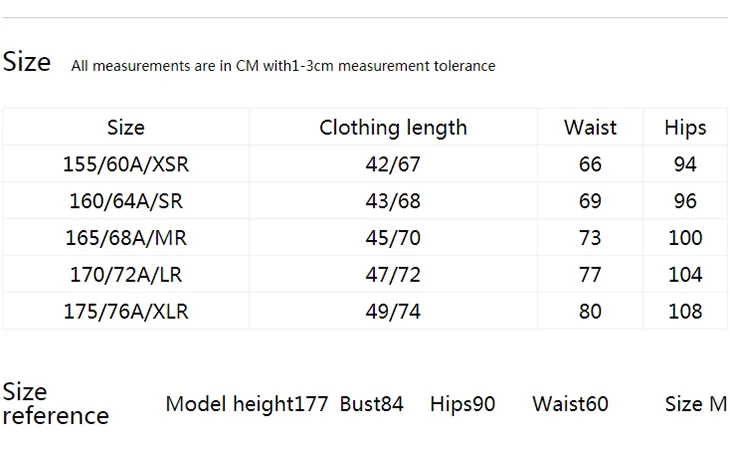730x462 pixels.
Task: Click the 49/74 clothing length value
Action: [x=393, y=311]
